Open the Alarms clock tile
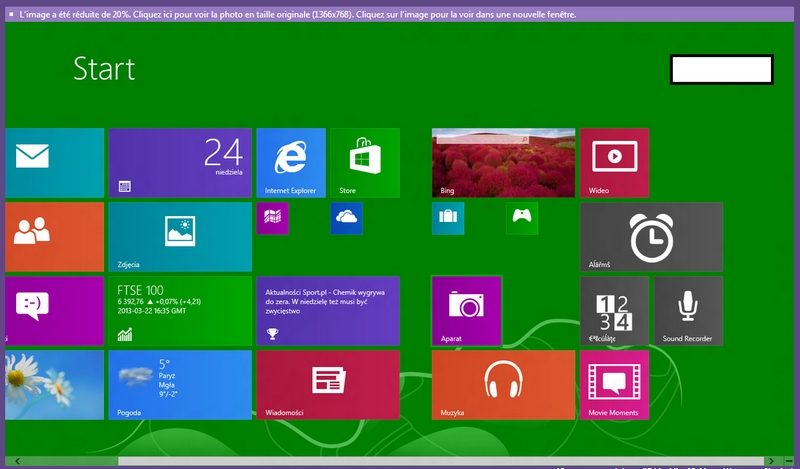This screenshot has height=469, width=800. point(651,236)
